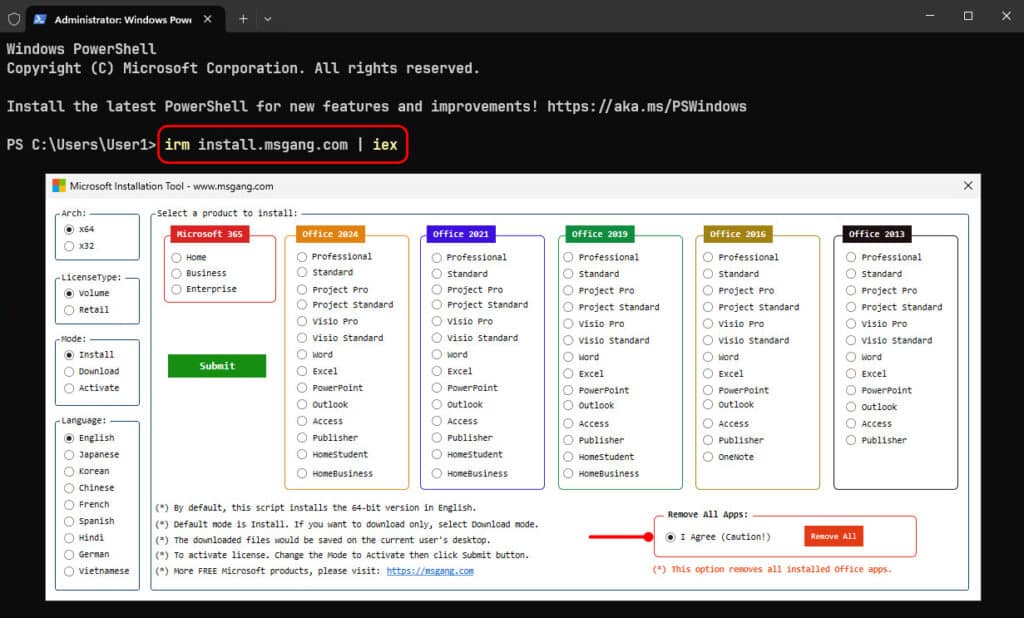Screen dimensions: 1024x618
Task: Toggle the I Agree (Caution!) option
Action: (670, 537)
